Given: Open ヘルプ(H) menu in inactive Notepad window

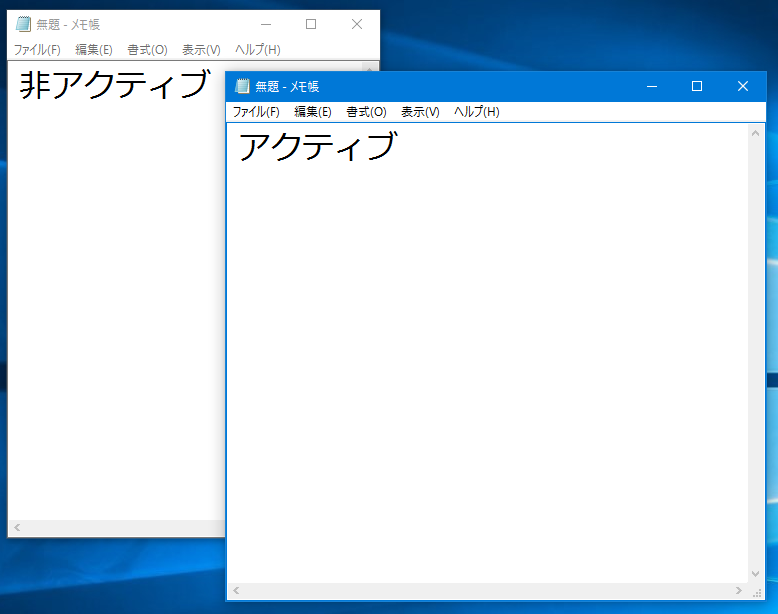Looking at the screenshot, I should (258, 50).
